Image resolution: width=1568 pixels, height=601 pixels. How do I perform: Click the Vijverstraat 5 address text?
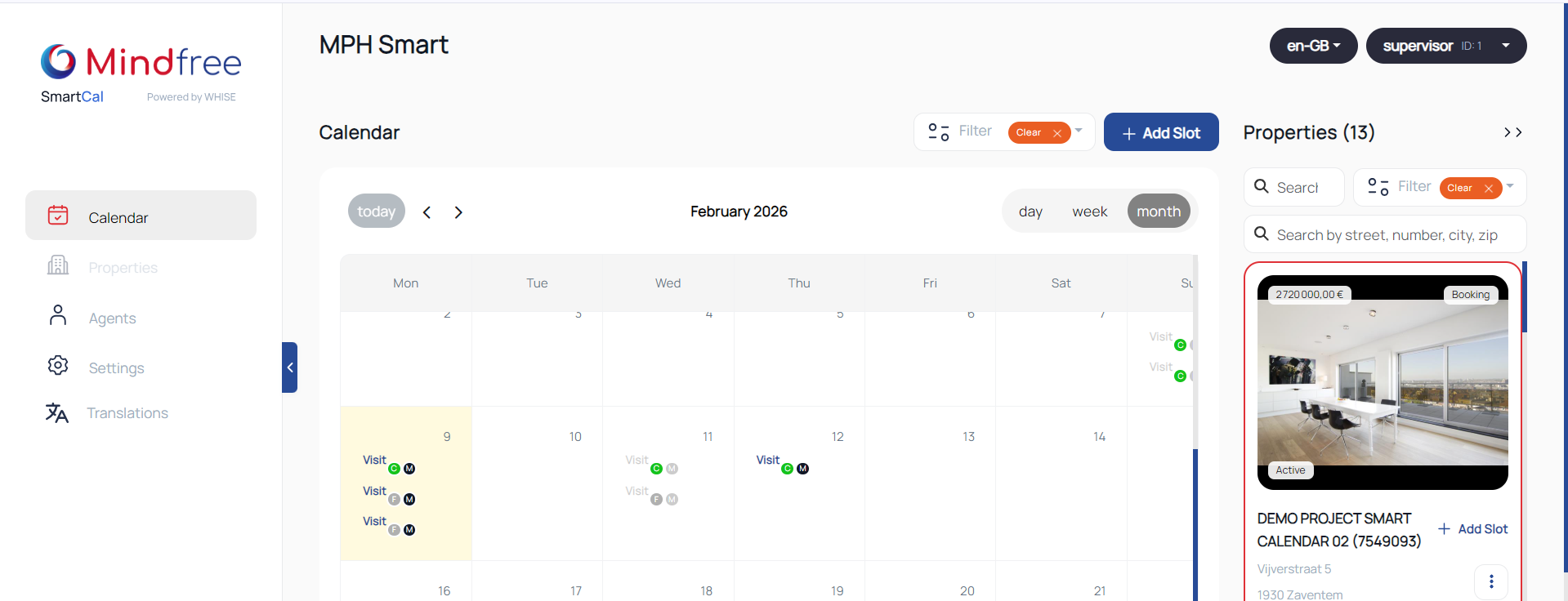(1294, 569)
